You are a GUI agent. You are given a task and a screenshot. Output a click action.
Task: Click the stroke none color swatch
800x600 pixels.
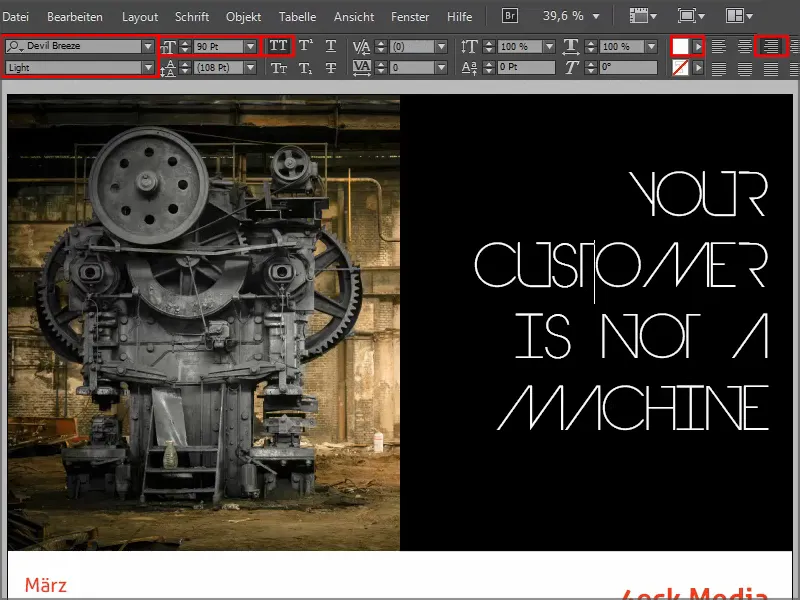coord(680,67)
